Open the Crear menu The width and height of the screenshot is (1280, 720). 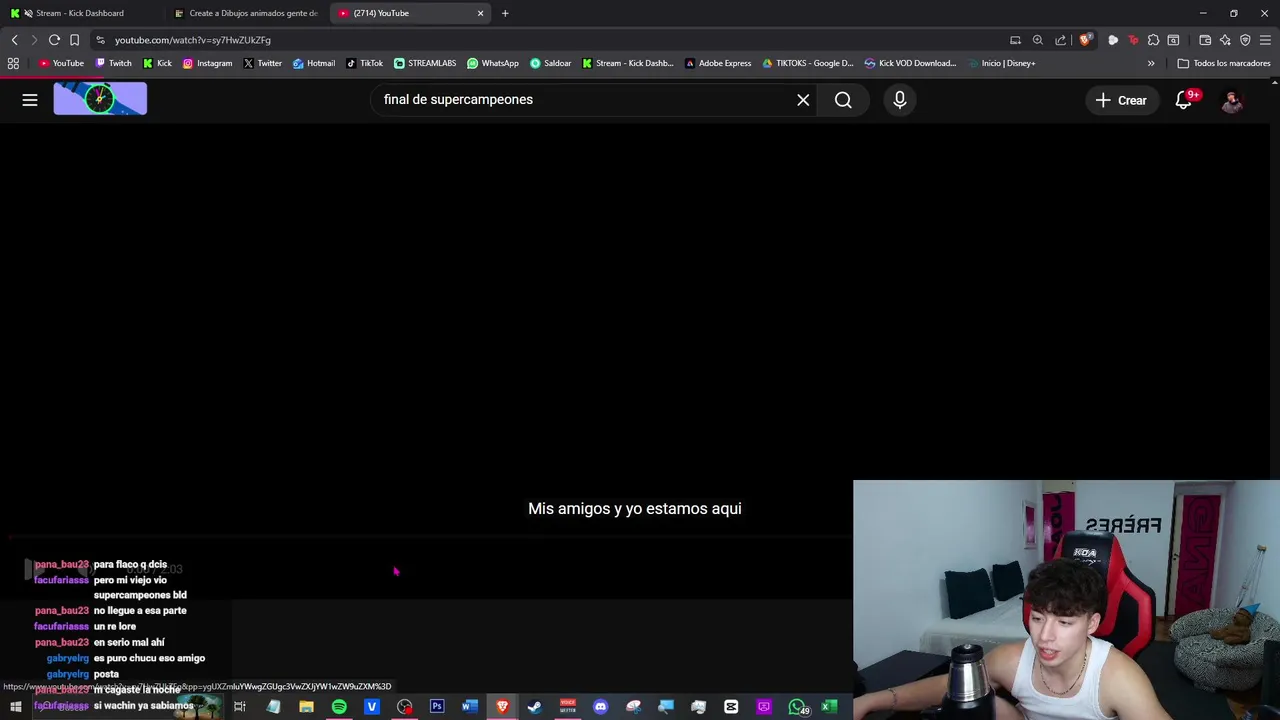[1121, 100]
